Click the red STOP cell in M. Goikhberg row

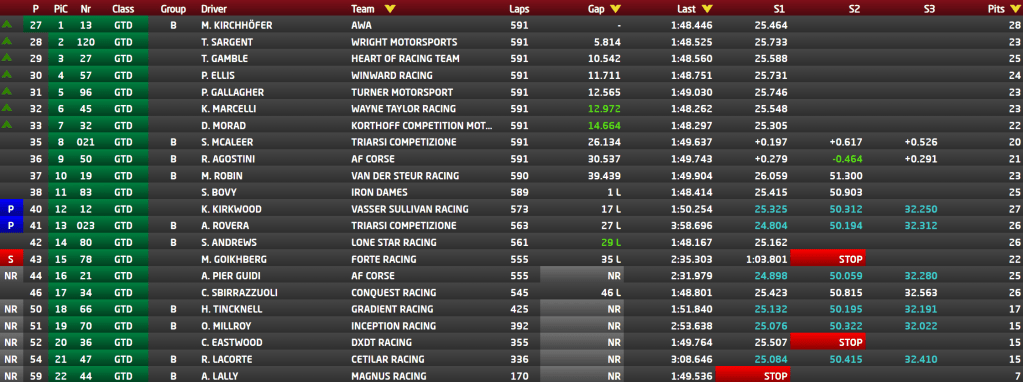[x=827, y=259]
